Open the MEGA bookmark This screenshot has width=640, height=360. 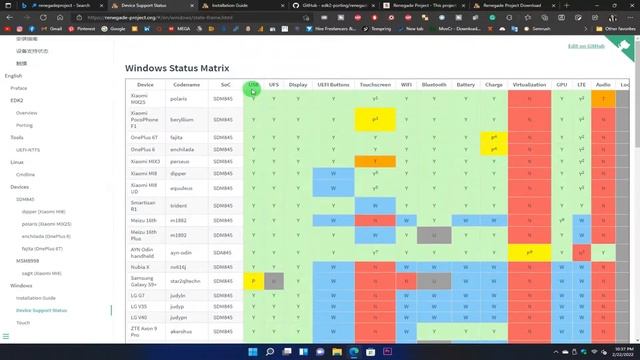click(180, 29)
